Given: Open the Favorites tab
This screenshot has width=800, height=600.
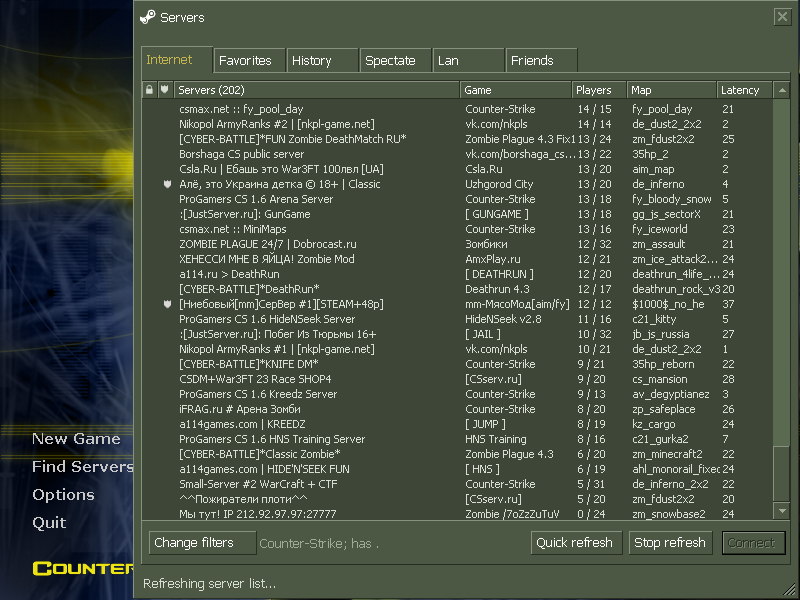Looking at the screenshot, I should (x=249, y=61).
